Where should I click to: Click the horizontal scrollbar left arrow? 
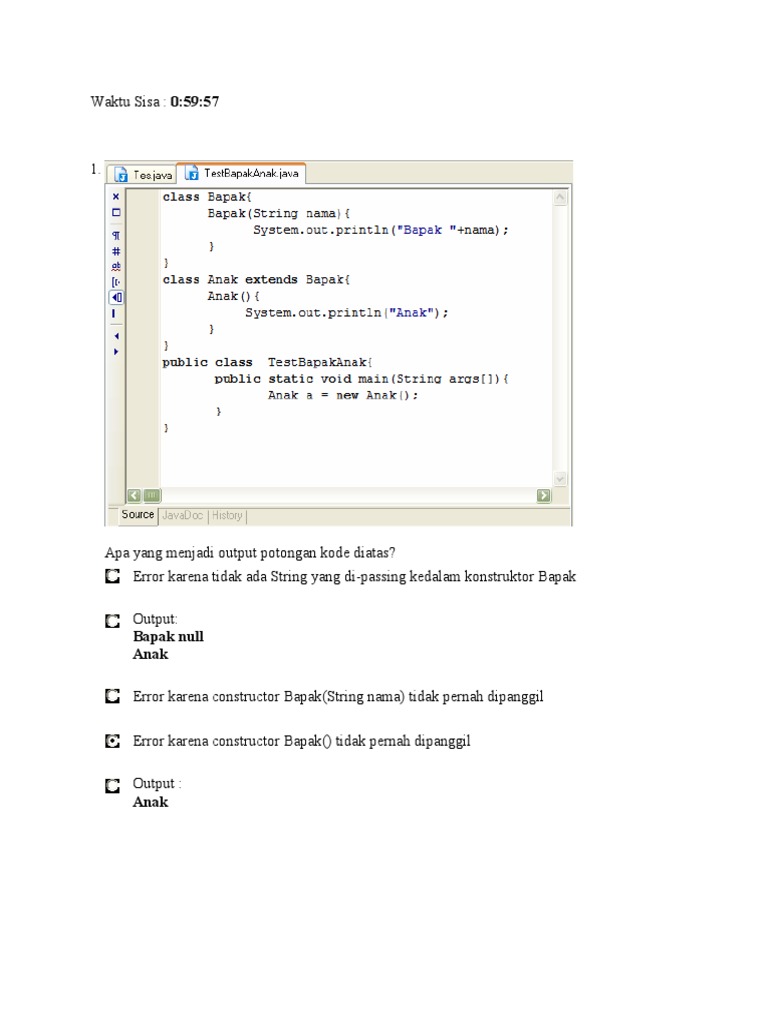(134, 496)
